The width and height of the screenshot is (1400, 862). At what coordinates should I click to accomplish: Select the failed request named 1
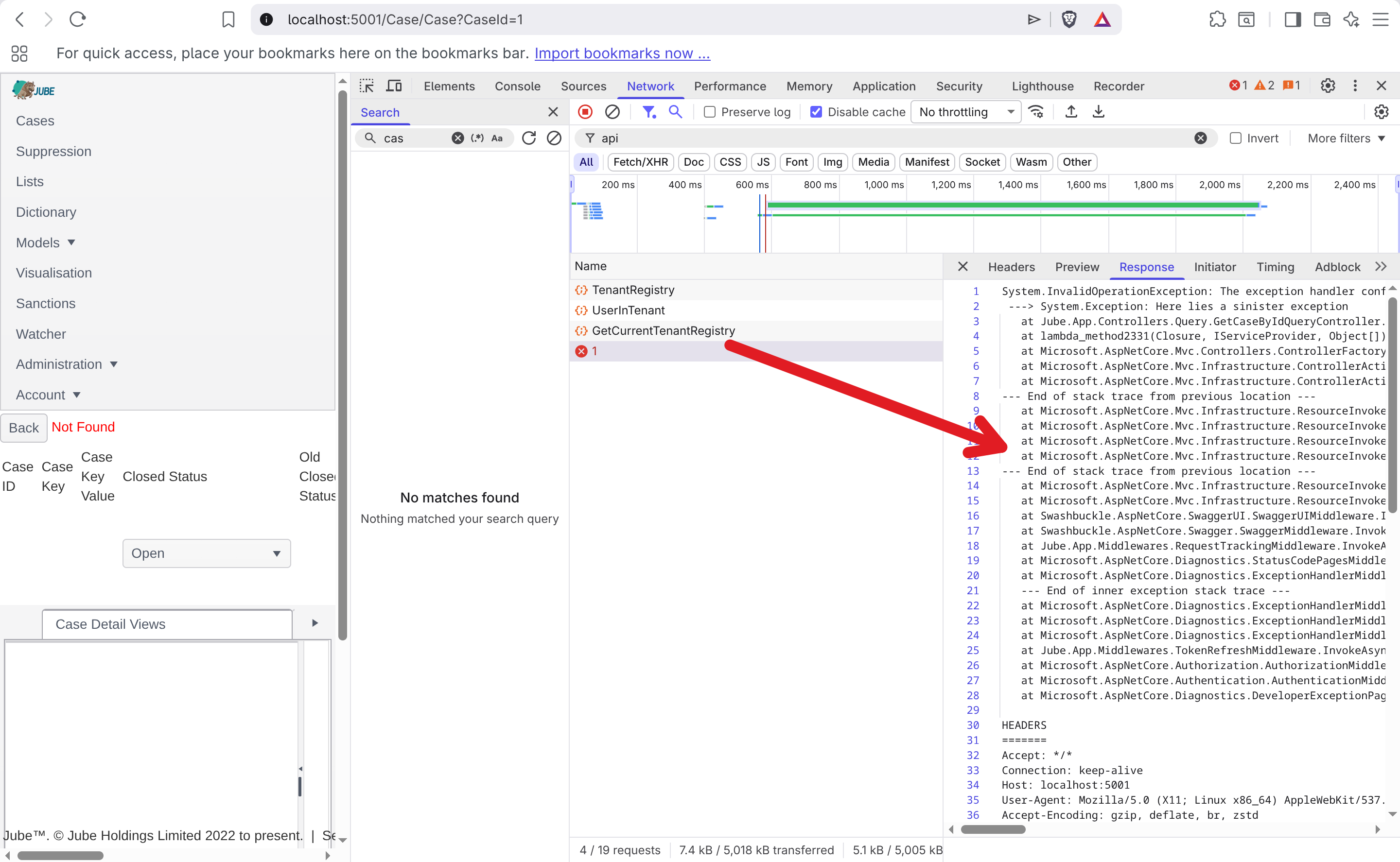(x=755, y=351)
